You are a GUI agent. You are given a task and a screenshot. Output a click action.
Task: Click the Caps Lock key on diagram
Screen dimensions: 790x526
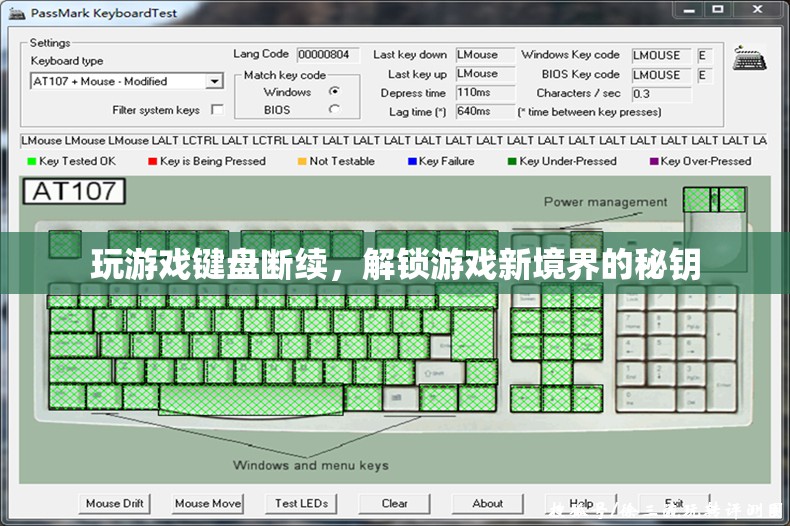[73, 346]
